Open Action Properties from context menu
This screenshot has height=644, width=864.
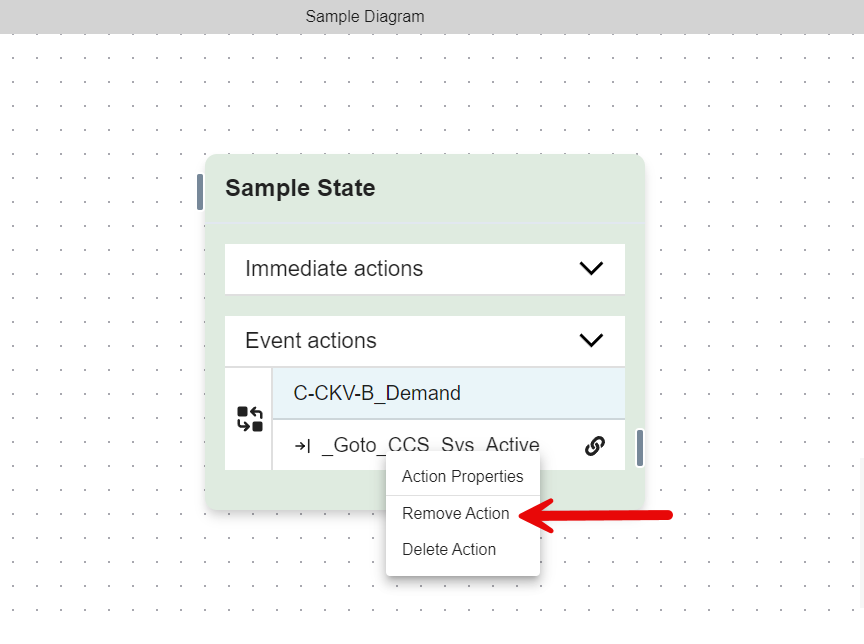(463, 477)
